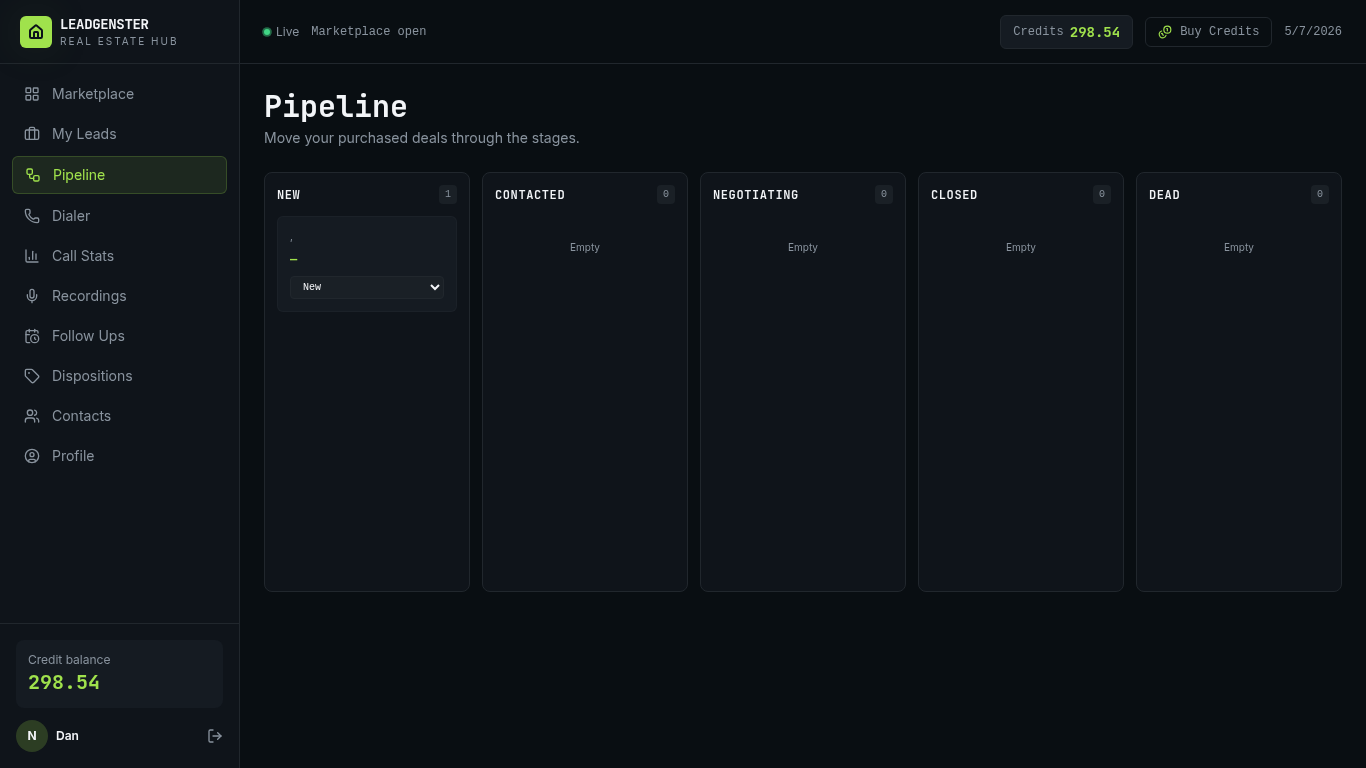Open the Marketplace menu item
The image size is (1366, 768).
point(119,94)
